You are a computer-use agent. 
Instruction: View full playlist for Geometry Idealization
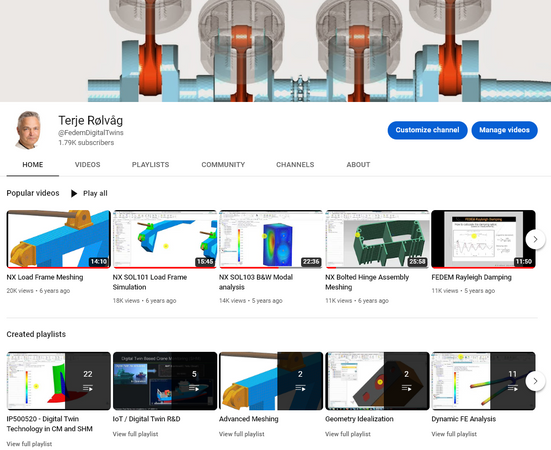click(348, 434)
